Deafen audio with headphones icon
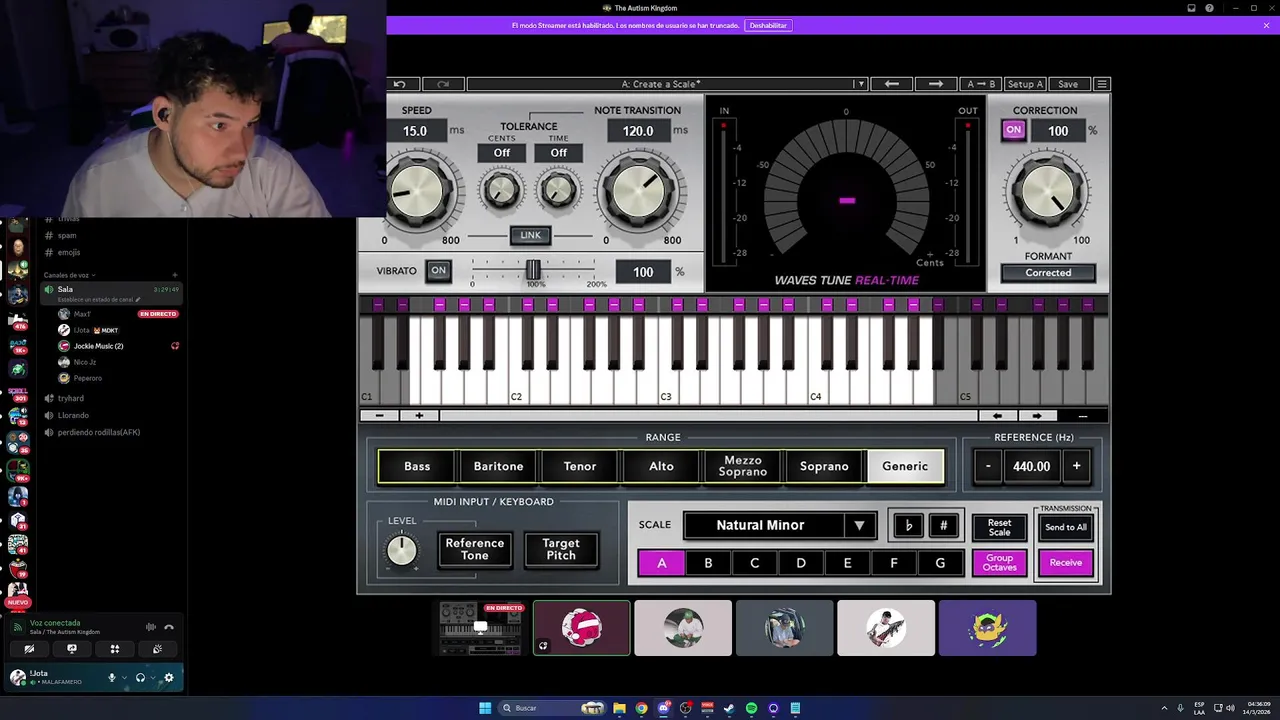Viewport: 1280px width, 720px height. (140, 677)
